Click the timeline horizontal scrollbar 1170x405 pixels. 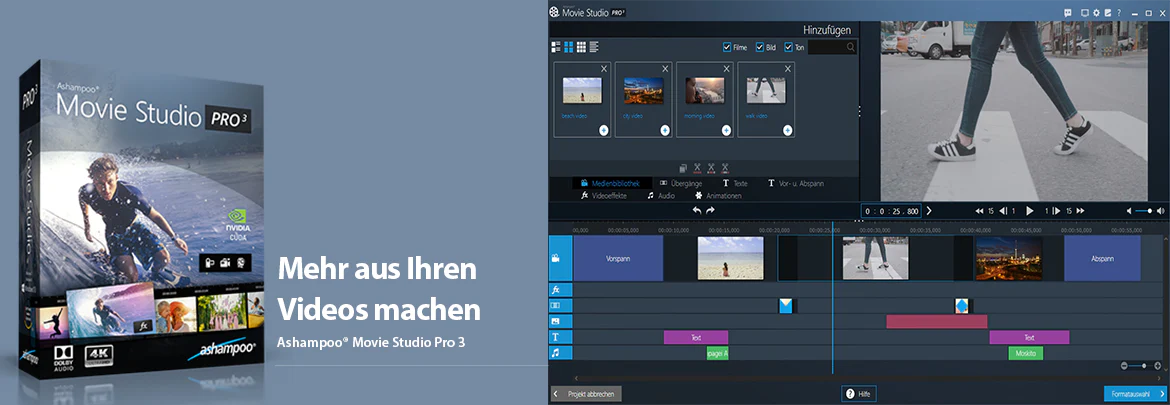(x=866, y=378)
